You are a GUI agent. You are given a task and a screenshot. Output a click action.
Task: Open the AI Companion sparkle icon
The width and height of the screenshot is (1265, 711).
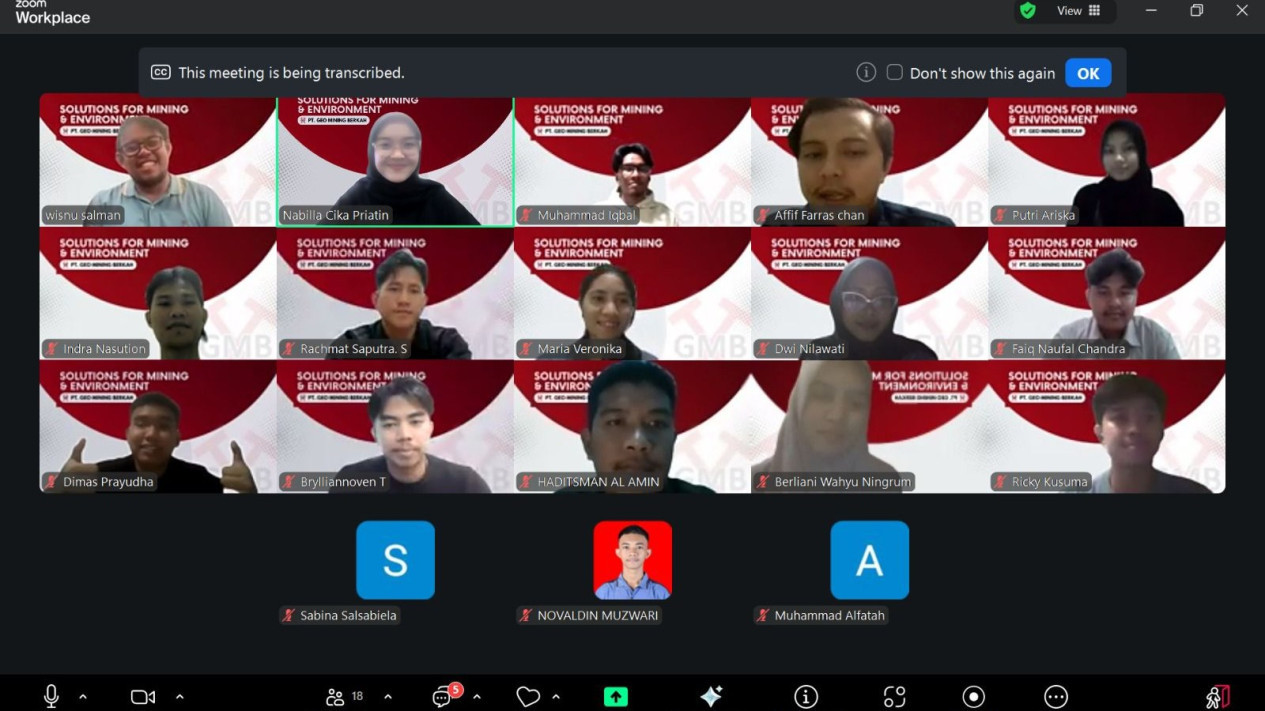(x=711, y=697)
